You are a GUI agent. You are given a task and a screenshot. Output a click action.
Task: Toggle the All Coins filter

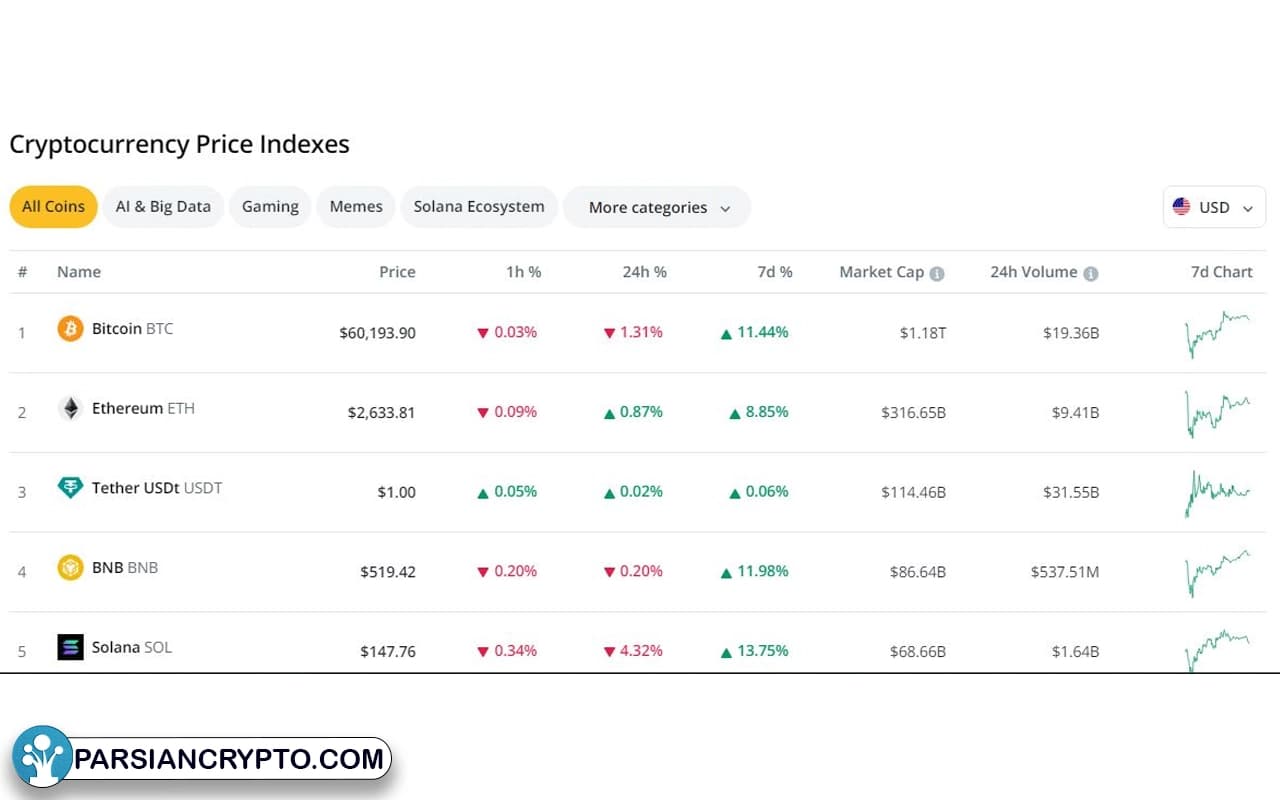click(53, 207)
